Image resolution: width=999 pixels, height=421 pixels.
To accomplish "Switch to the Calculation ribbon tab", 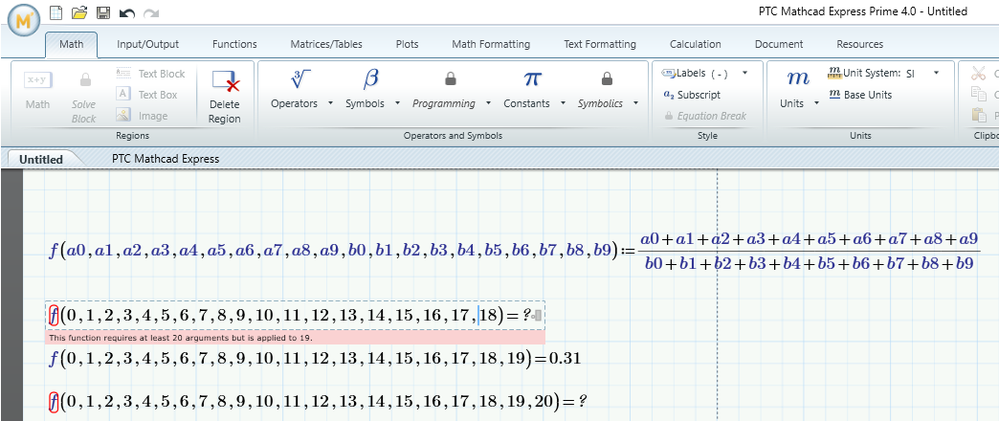I will pos(695,44).
